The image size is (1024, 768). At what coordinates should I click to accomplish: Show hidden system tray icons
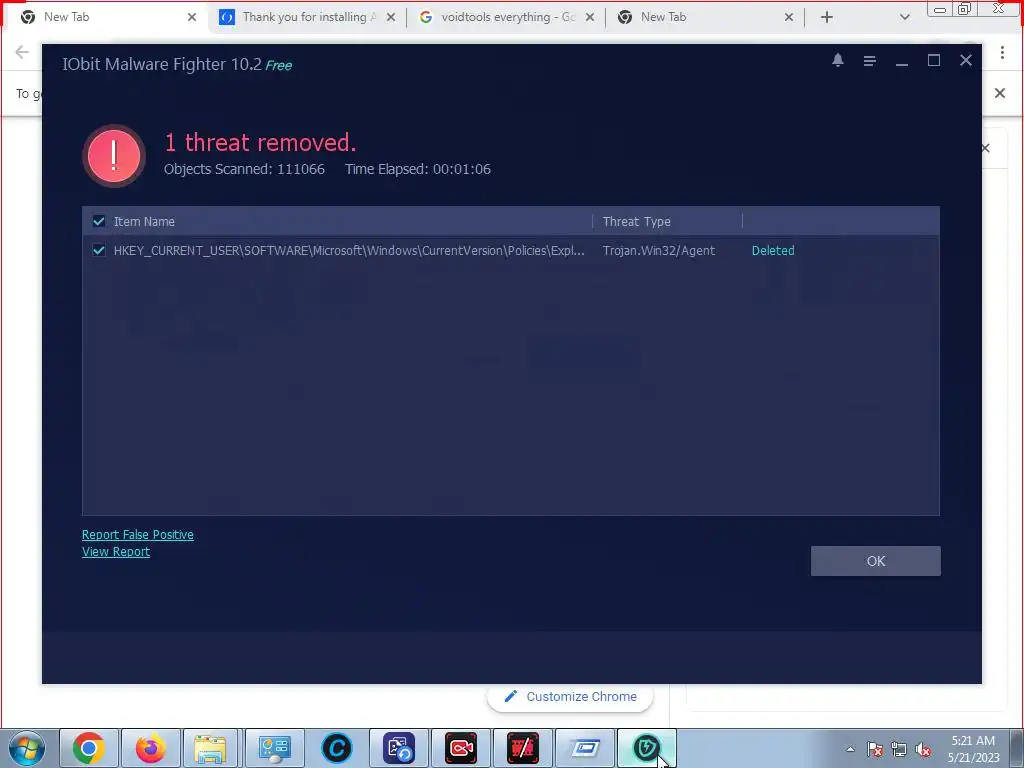tap(850, 749)
